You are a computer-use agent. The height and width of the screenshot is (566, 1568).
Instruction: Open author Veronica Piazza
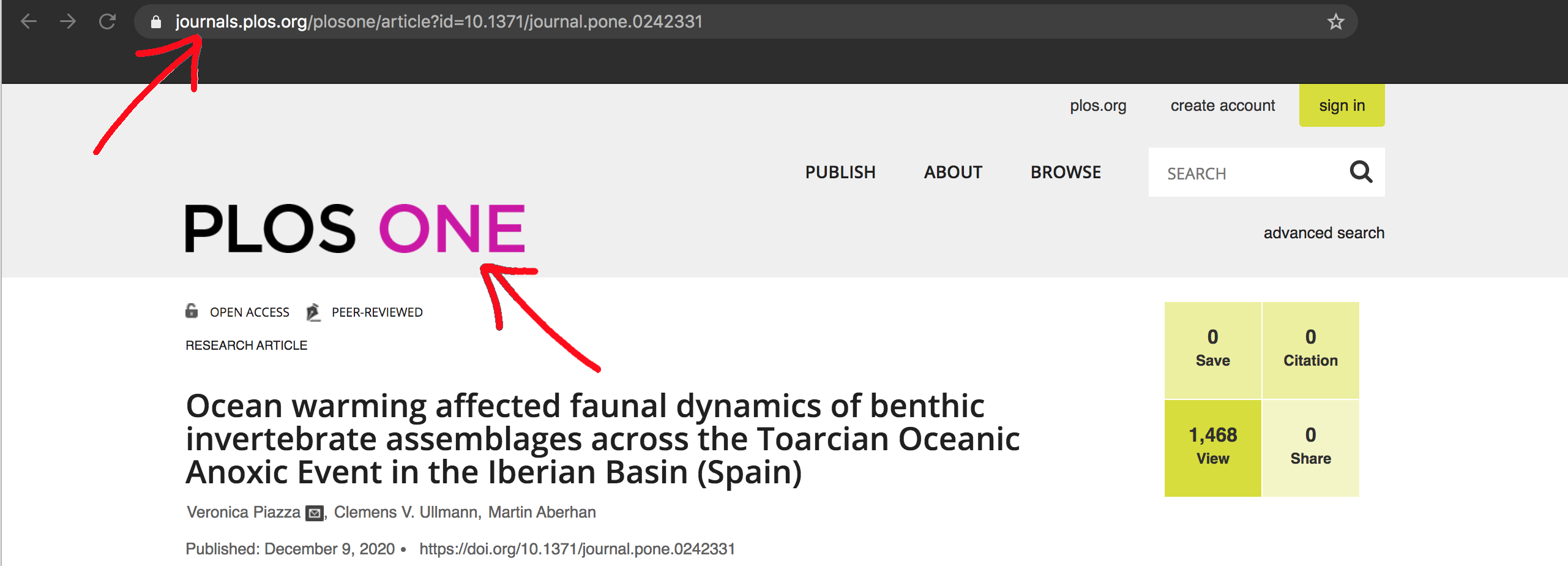(244, 512)
